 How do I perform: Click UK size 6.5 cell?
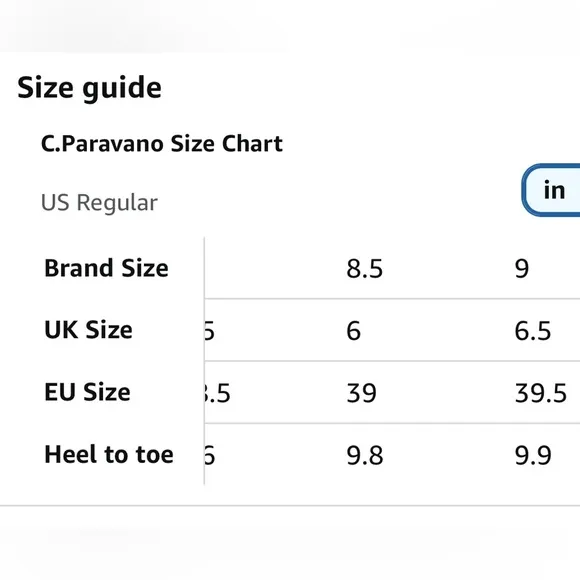pos(533,331)
